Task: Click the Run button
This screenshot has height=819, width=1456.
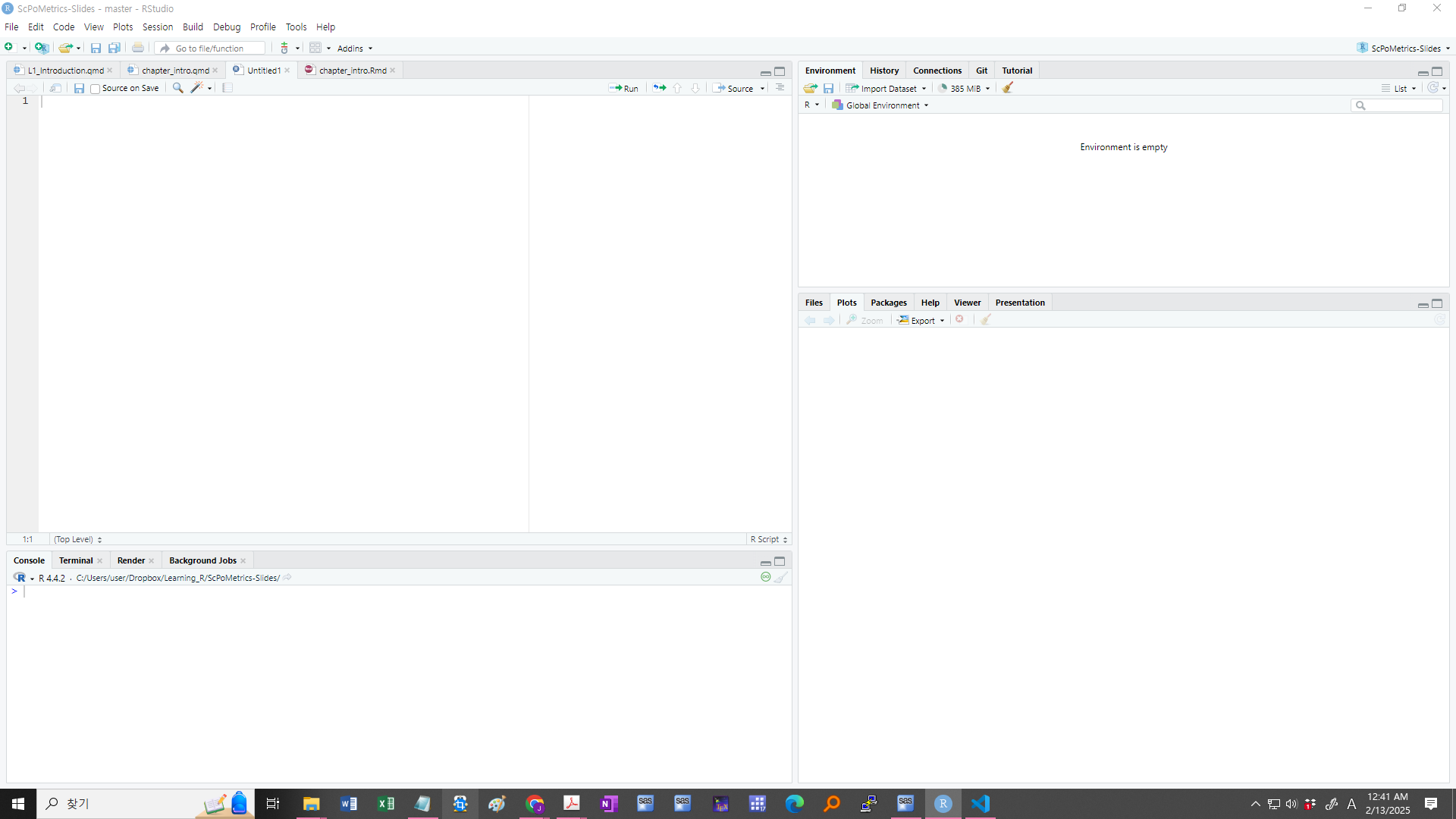Action: pyautogui.click(x=624, y=89)
